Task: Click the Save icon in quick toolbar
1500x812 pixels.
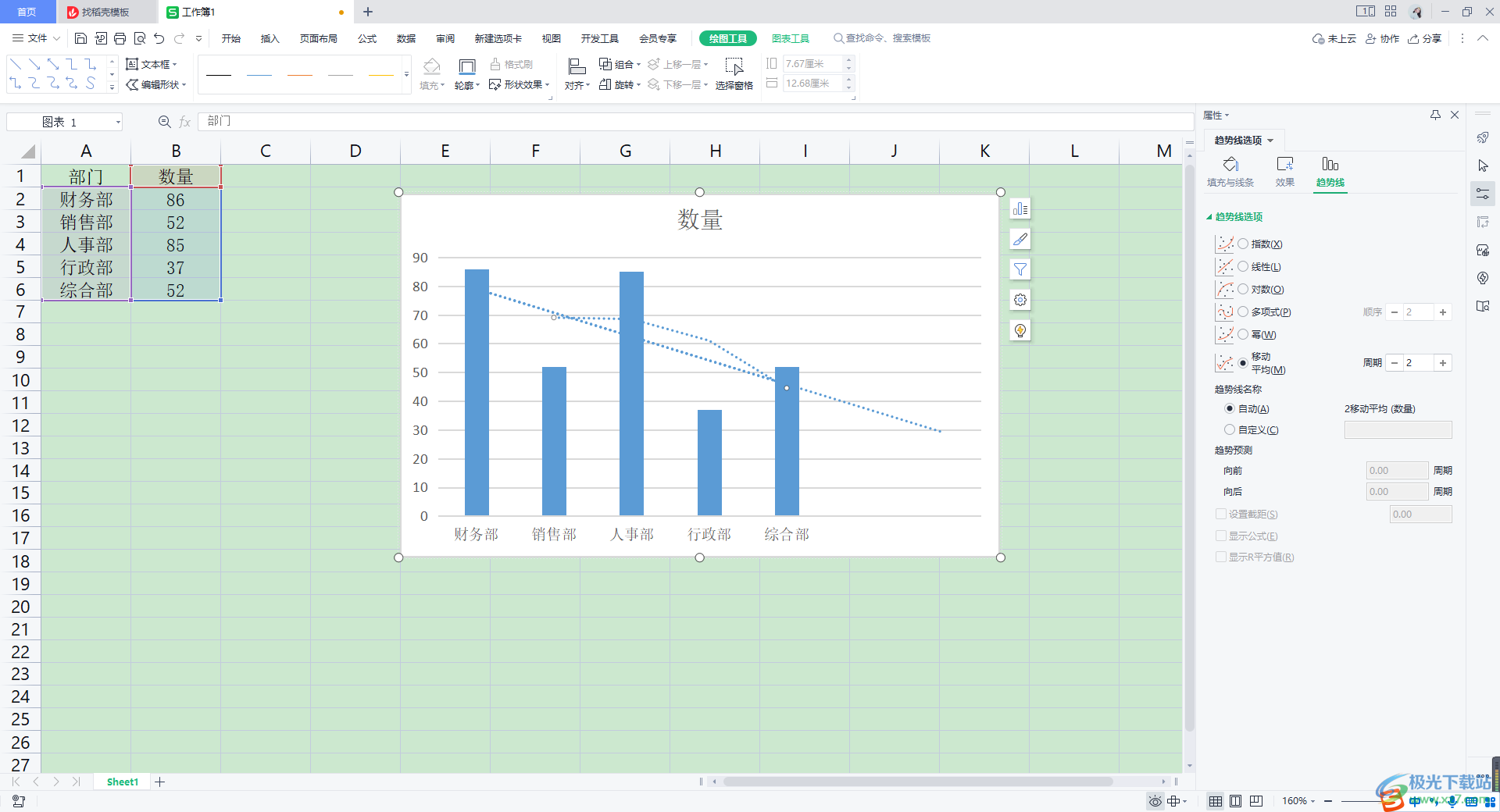Action: [80, 38]
